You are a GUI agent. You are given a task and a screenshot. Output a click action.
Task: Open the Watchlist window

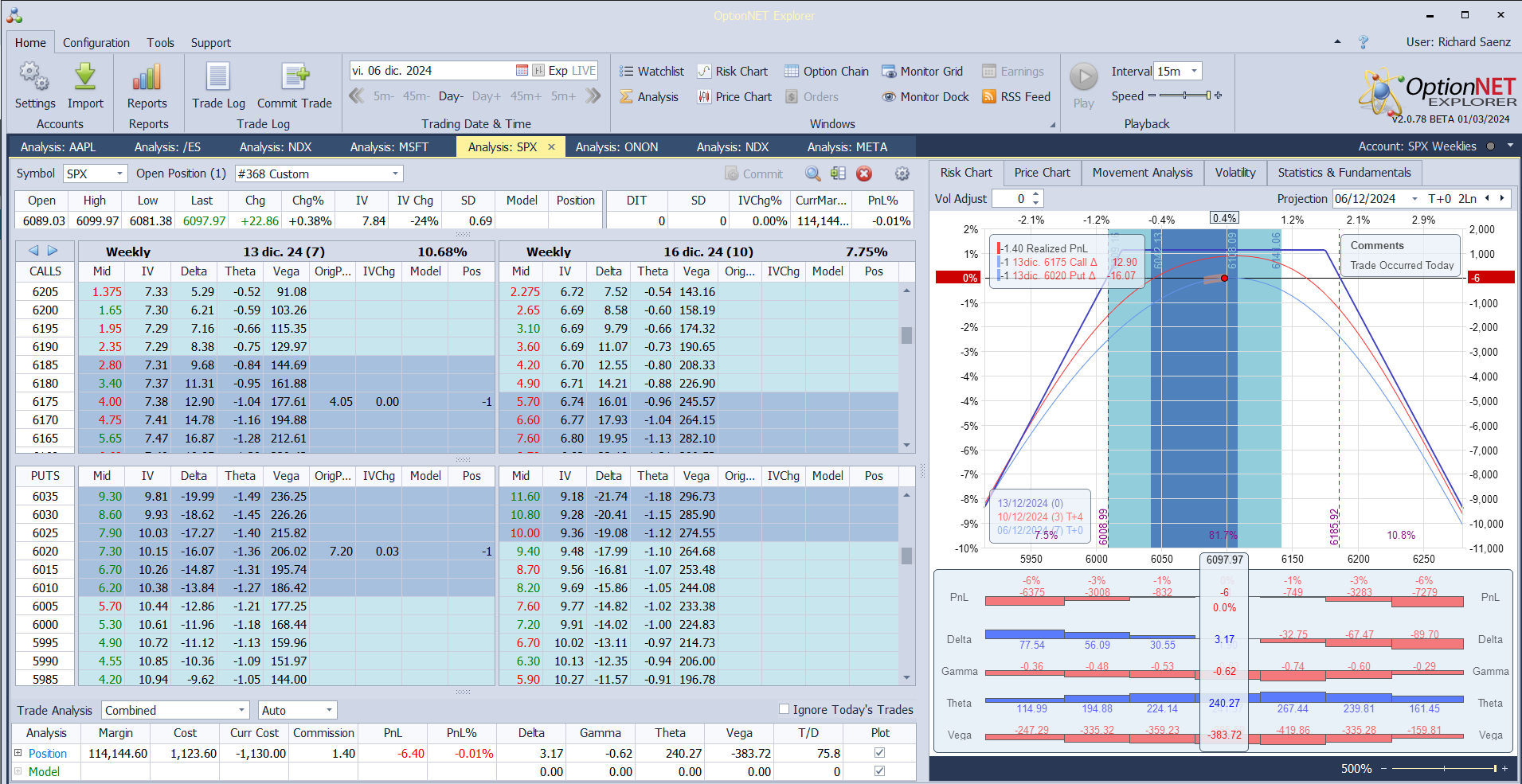(x=651, y=71)
